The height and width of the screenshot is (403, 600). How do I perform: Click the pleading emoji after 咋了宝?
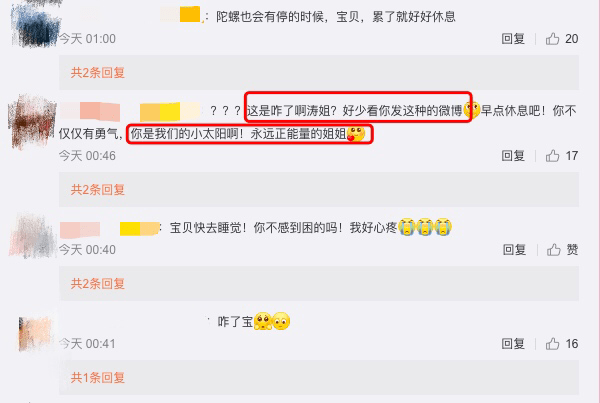pos(263,321)
